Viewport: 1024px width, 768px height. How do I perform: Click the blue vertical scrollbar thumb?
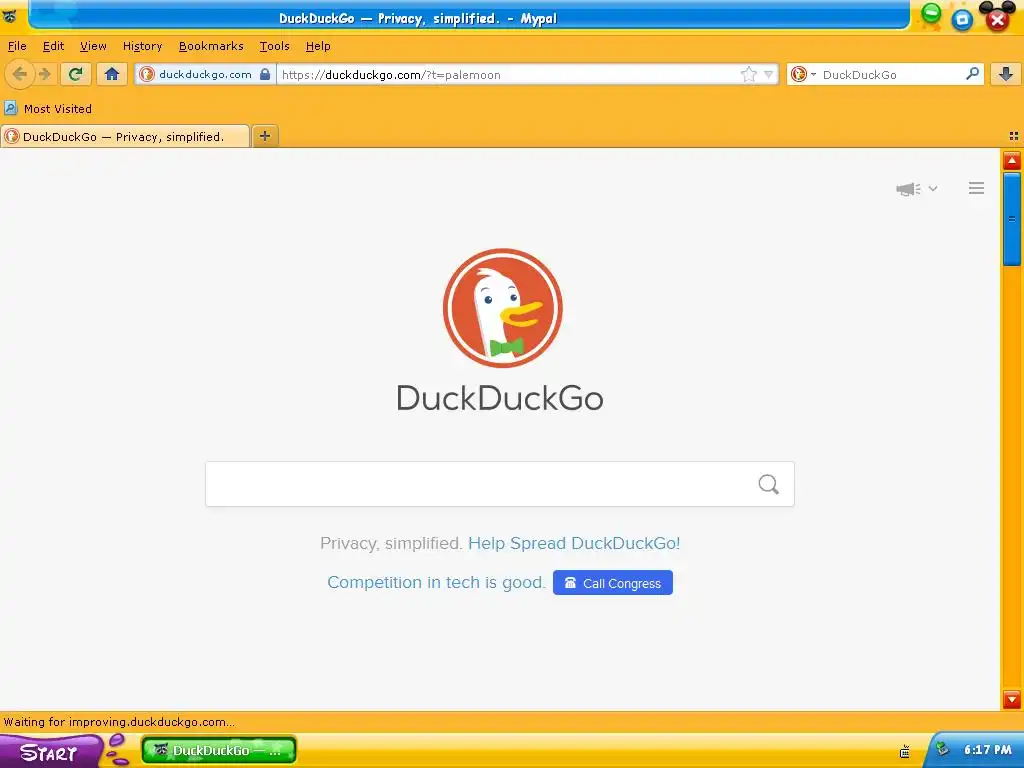point(1012,219)
